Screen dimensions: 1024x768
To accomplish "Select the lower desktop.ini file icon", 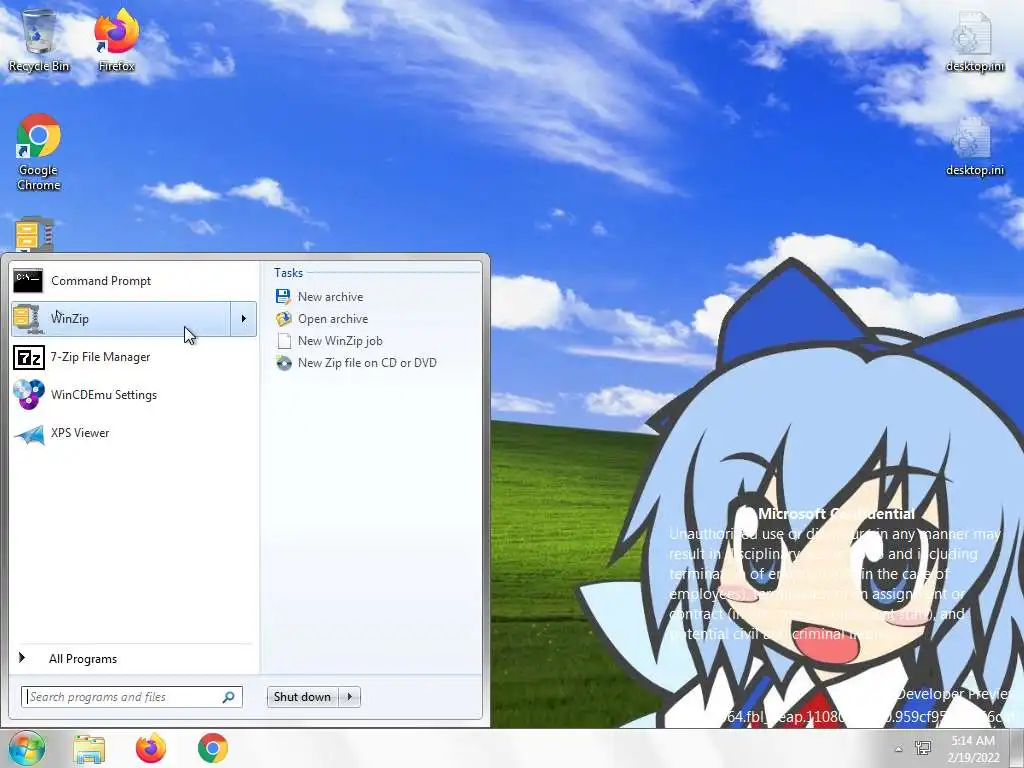I will pos(974,145).
